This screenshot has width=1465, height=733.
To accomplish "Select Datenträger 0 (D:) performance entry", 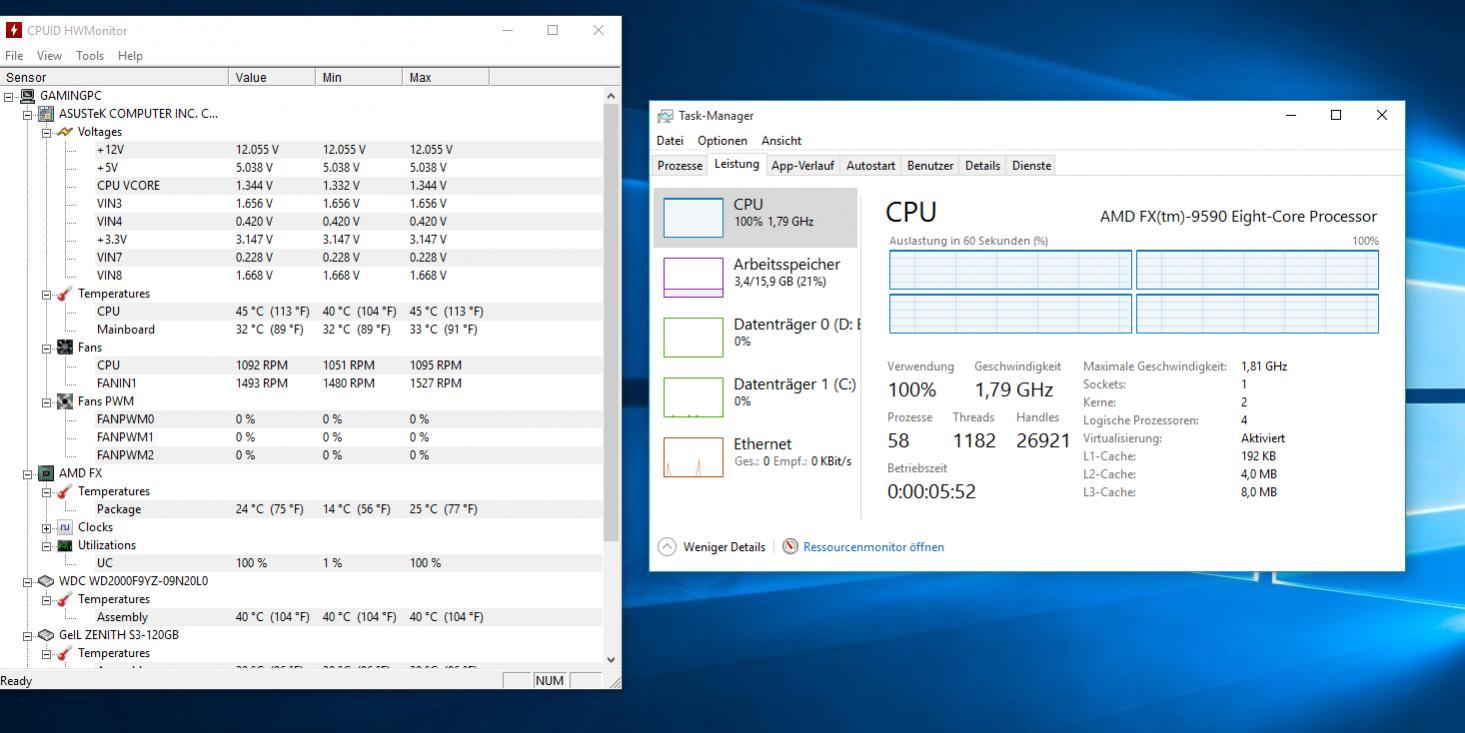I will point(758,337).
